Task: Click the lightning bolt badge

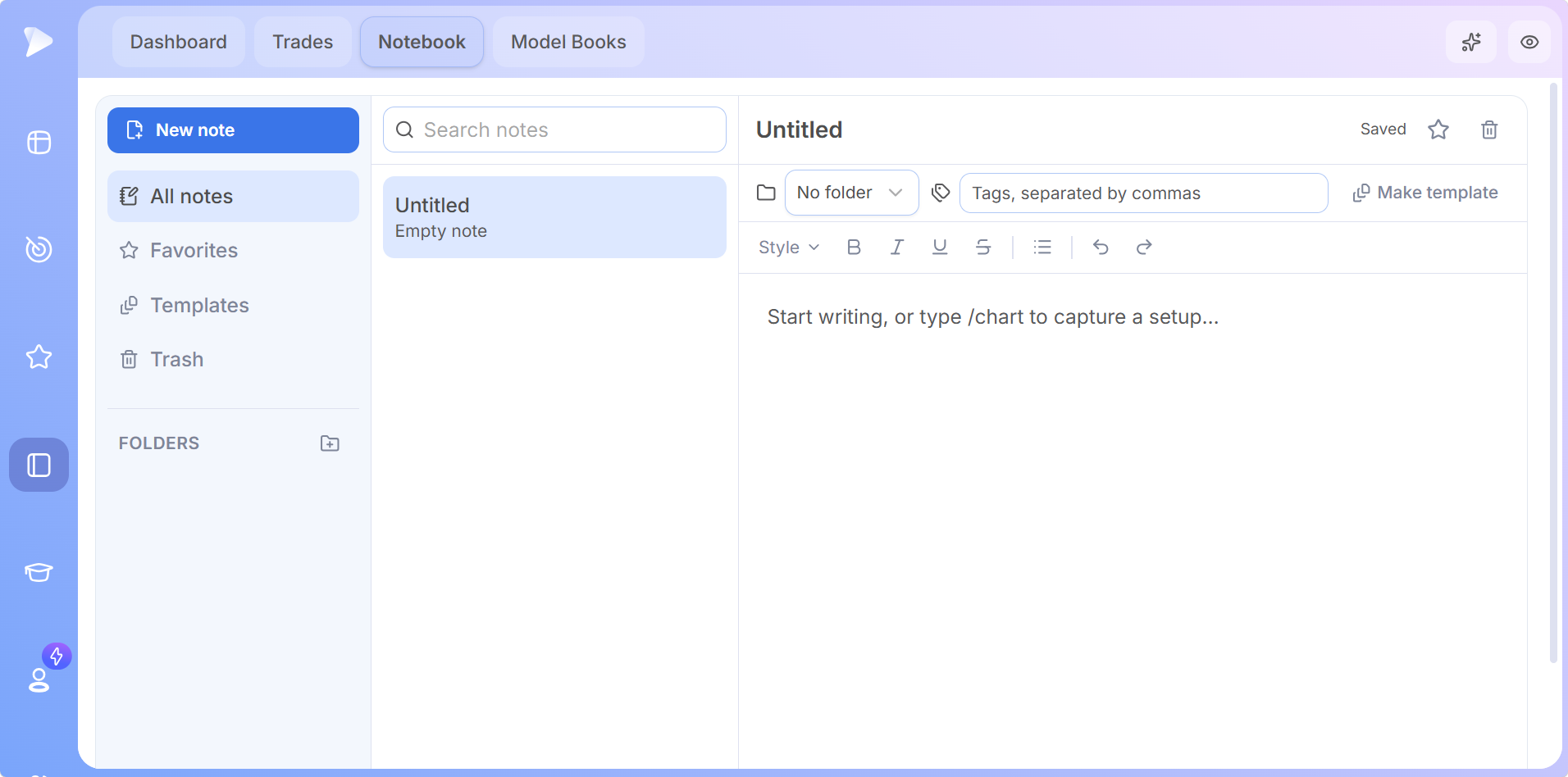Action: tap(57, 657)
